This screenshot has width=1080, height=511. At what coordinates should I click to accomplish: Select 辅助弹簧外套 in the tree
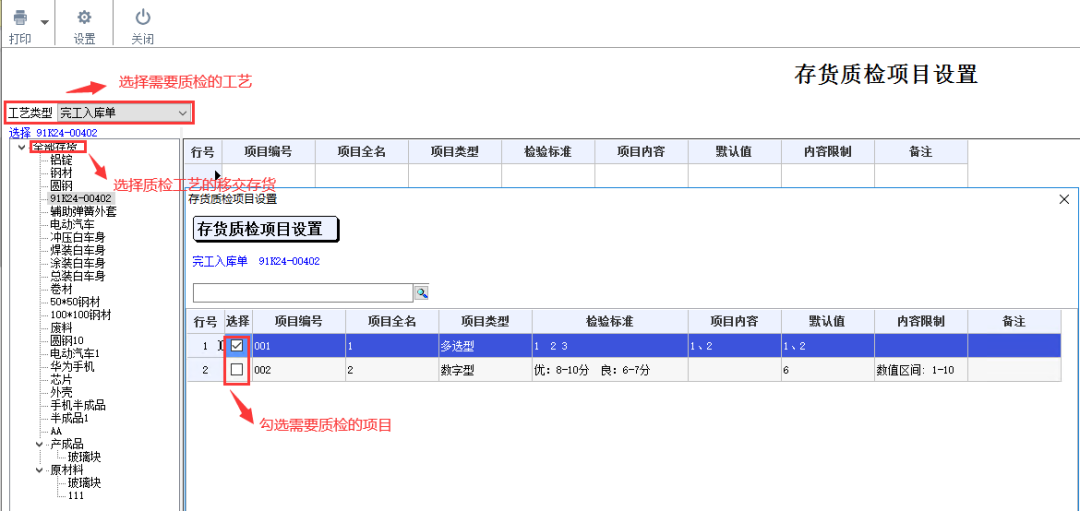click(x=78, y=211)
